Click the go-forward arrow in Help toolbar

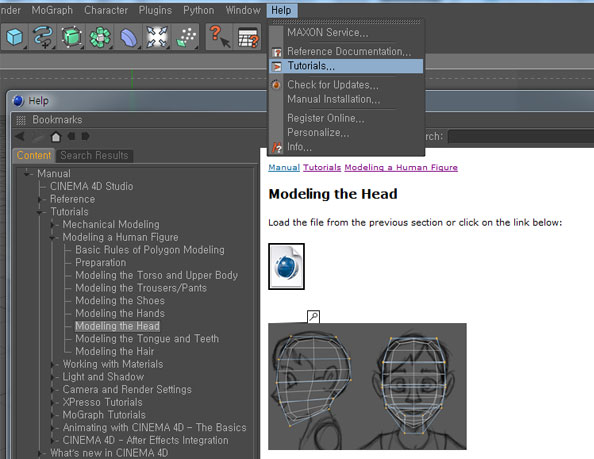tap(38, 136)
